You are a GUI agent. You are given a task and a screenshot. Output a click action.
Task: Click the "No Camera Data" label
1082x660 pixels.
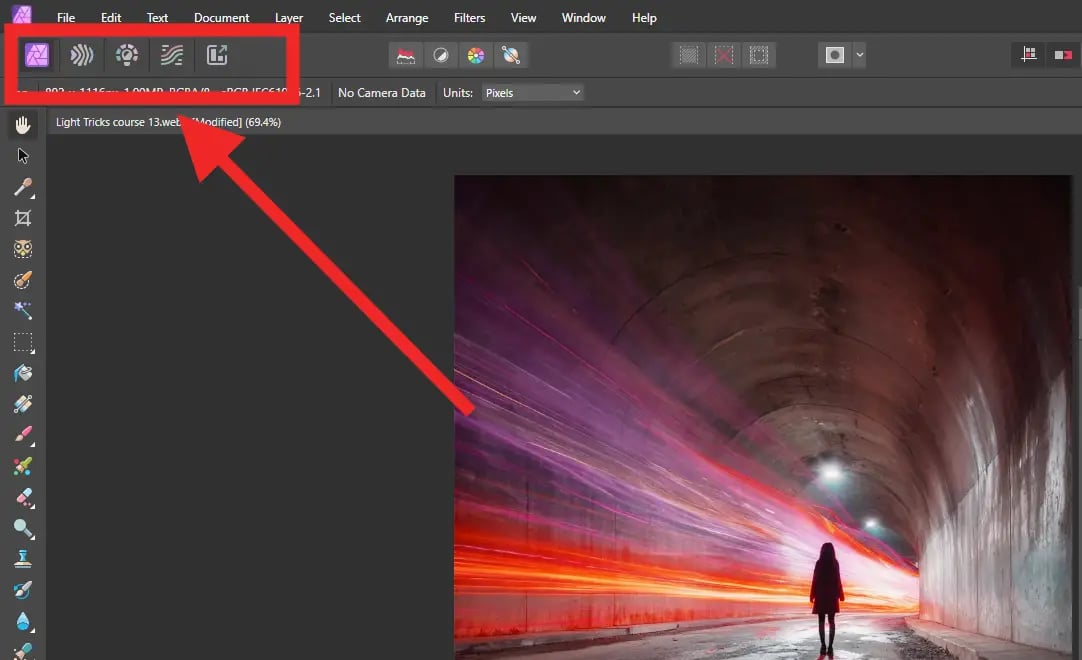382,93
